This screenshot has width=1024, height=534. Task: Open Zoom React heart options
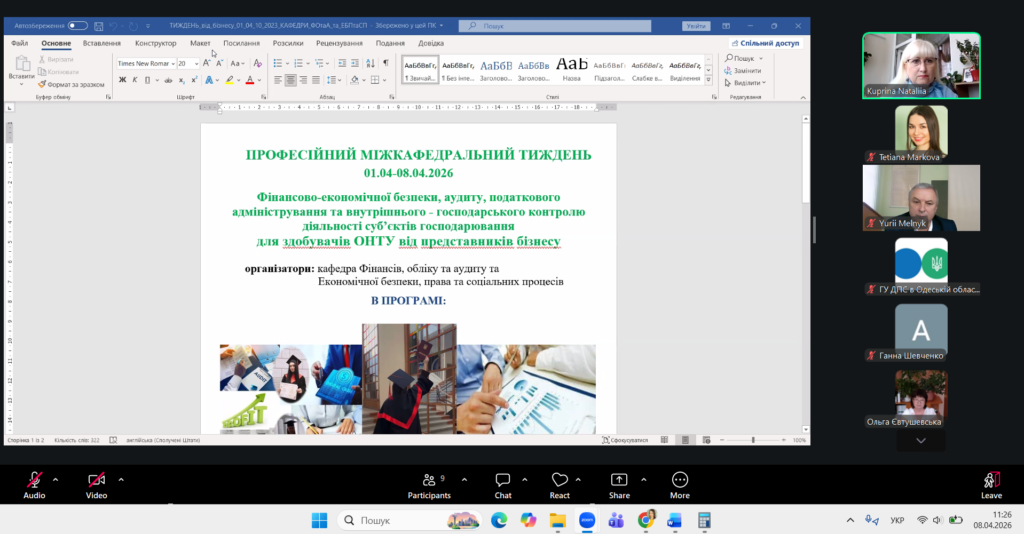click(x=560, y=485)
